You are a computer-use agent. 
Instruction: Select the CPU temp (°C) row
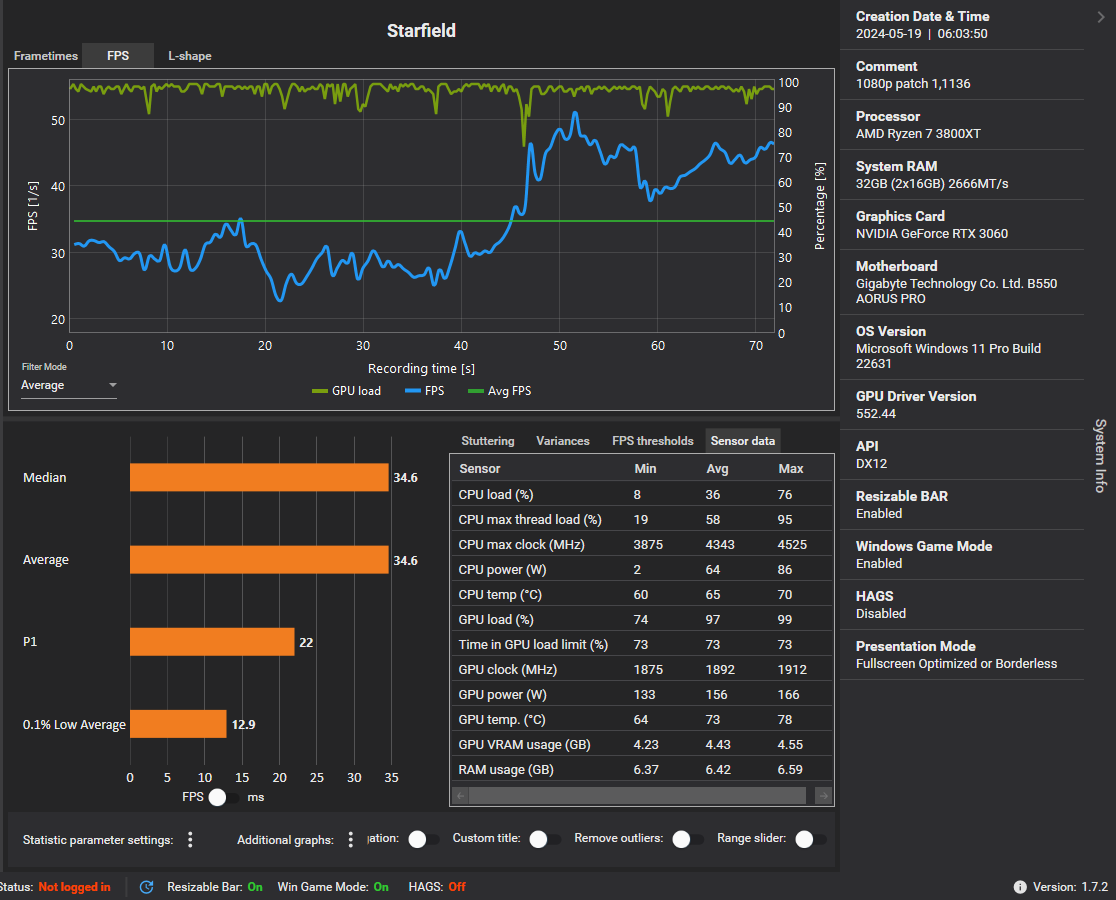(x=641, y=594)
